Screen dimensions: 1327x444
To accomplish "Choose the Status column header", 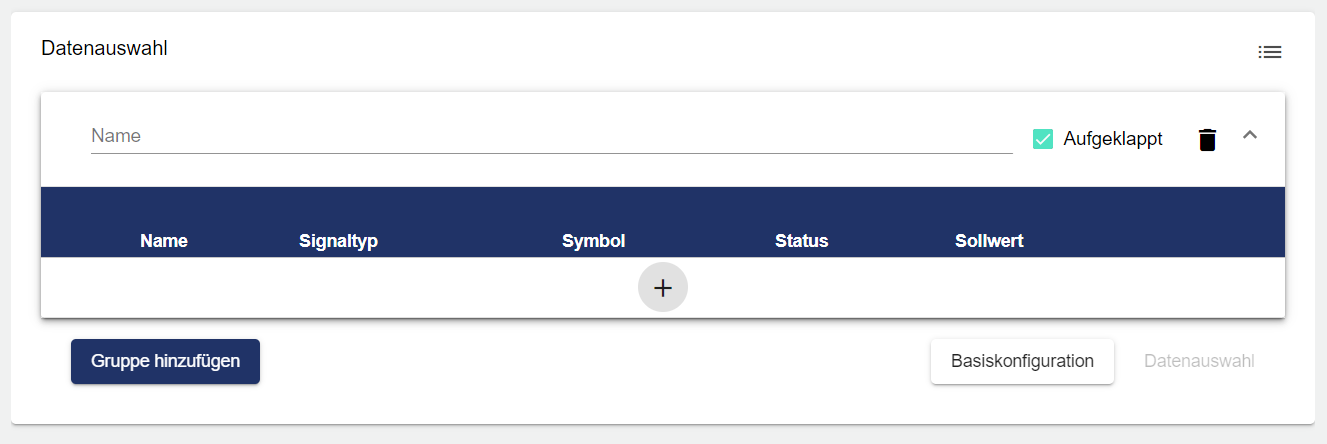I will 801,241.
